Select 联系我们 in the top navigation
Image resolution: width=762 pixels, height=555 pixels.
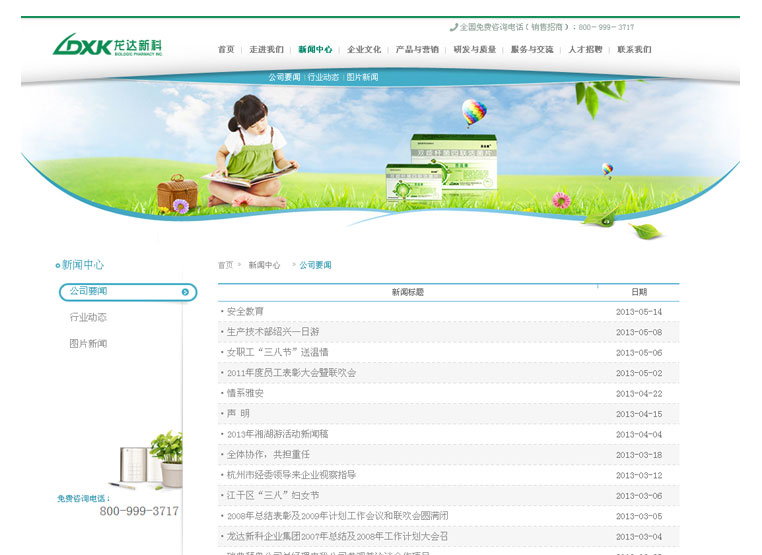click(x=634, y=49)
